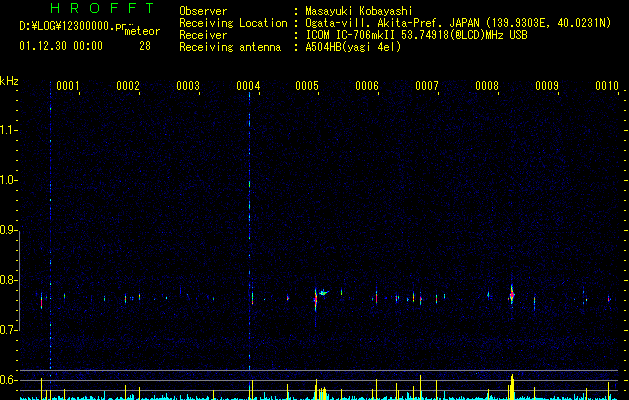
Task: Select the 0008 time marker
Action: pyautogui.click(x=487, y=86)
